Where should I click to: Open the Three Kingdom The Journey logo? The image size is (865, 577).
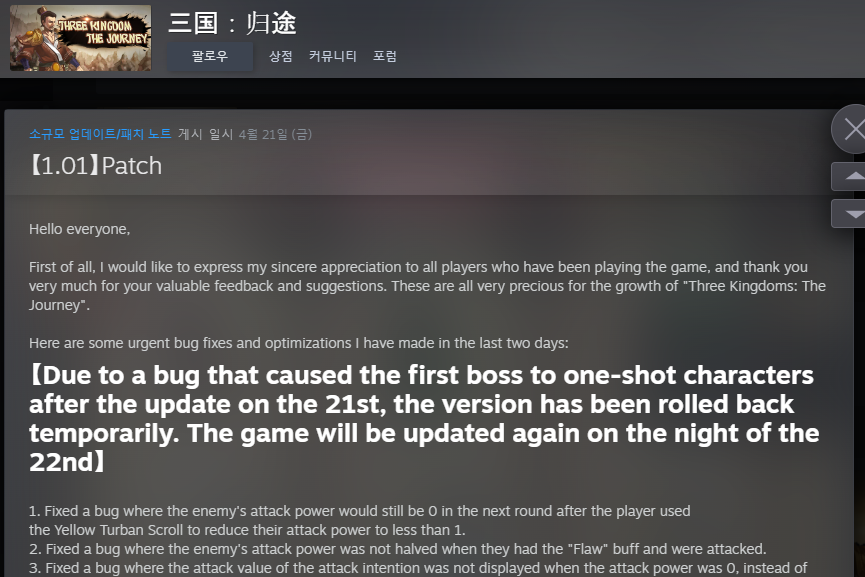(81, 38)
